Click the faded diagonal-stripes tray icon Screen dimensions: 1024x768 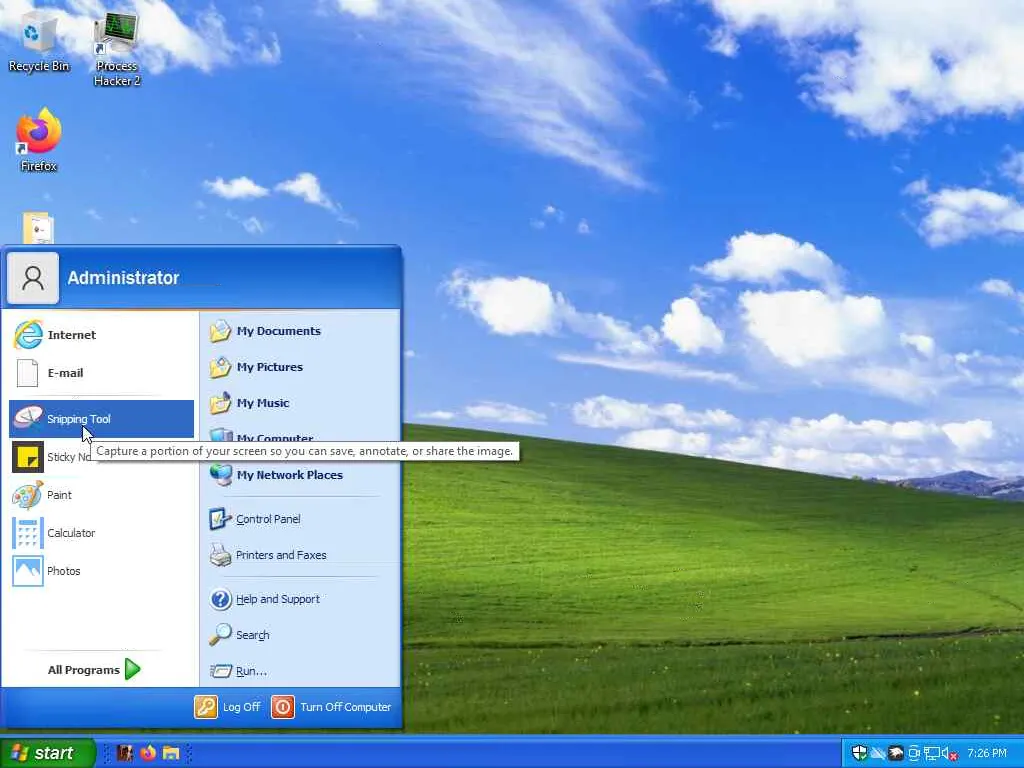click(x=878, y=754)
